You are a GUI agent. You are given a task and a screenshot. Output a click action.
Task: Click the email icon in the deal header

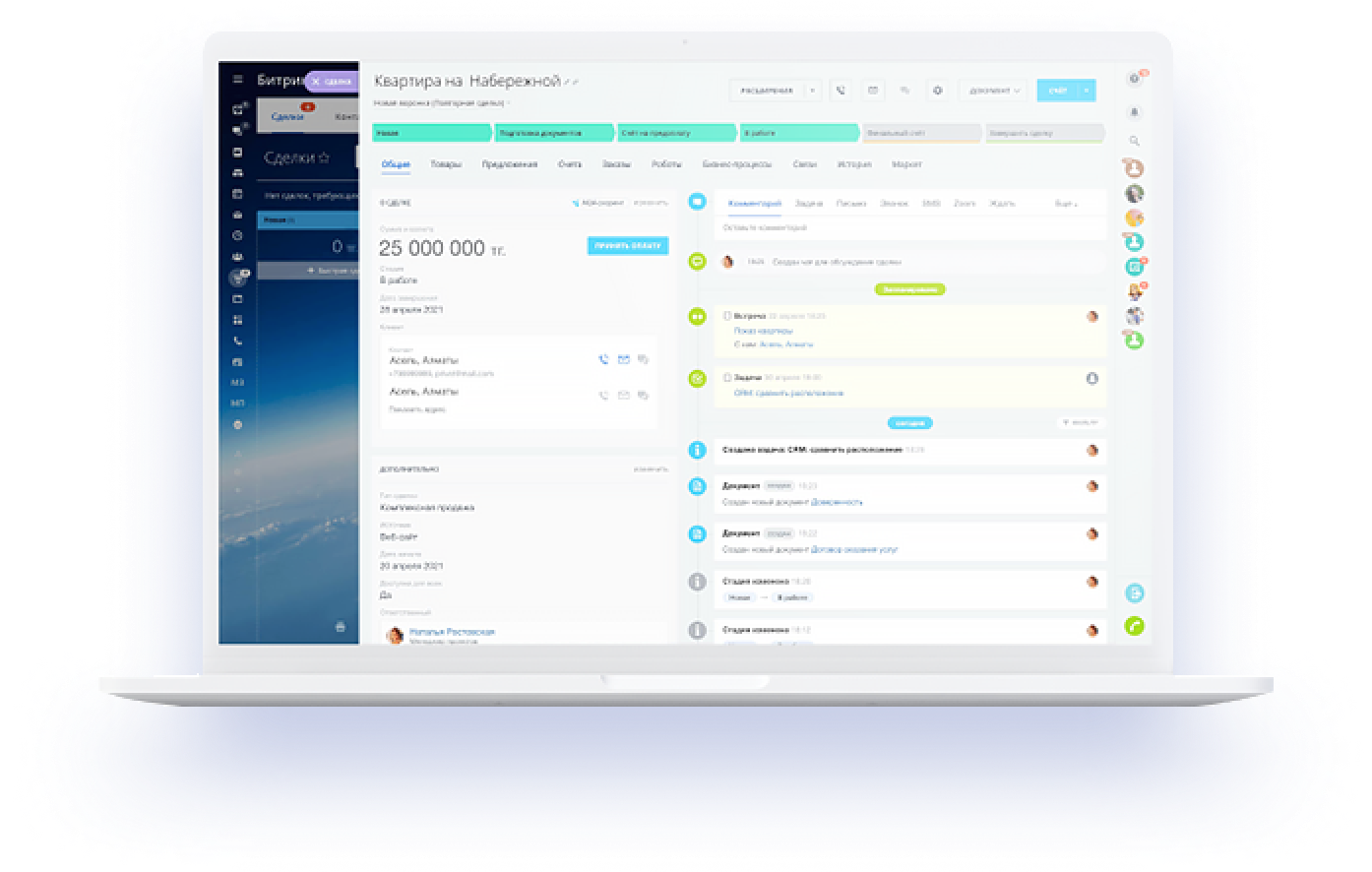tap(872, 91)
